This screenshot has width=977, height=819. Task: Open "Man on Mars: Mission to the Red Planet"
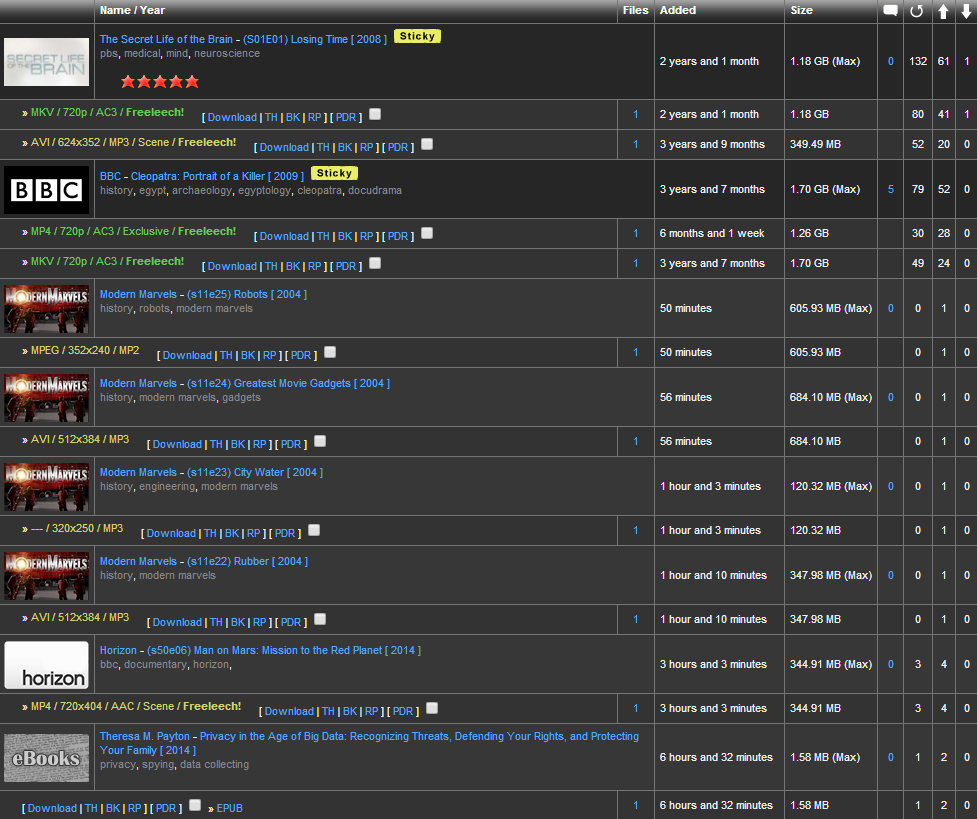pyautogui.click(x=265, y=651)
